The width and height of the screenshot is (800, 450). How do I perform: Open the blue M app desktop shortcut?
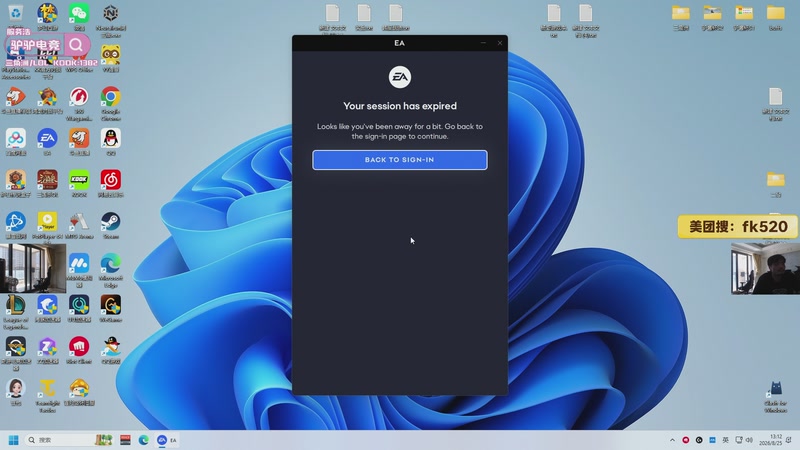[79, 263]
